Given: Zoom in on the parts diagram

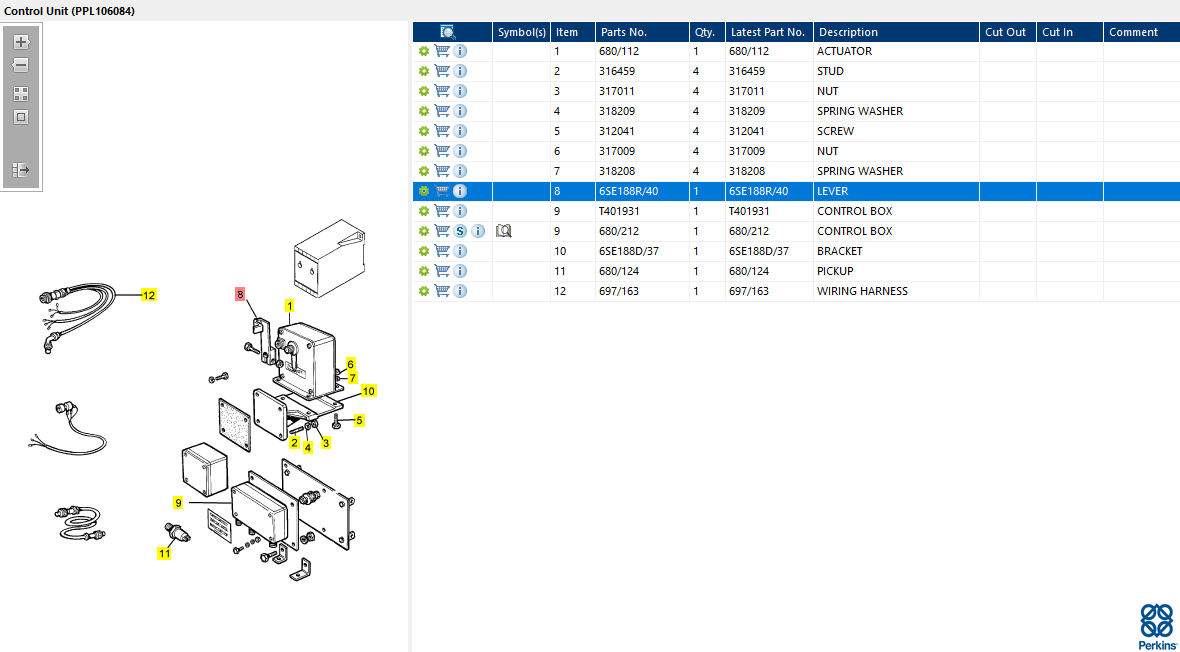Looking at the screenshot, I should (21, 42).
